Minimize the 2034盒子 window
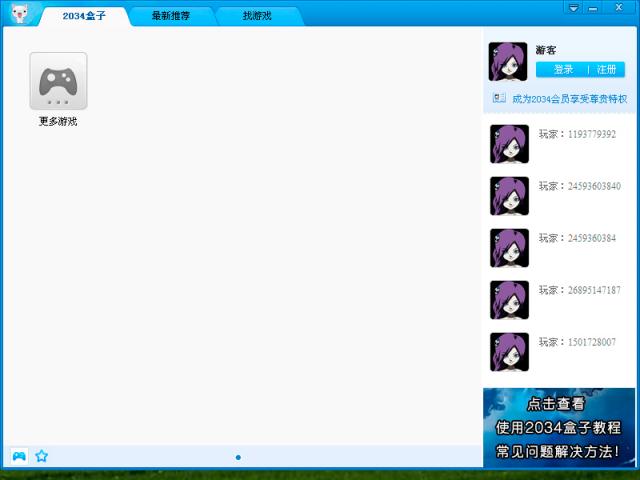This screenshot has height=480, width=640. (593, 8)
